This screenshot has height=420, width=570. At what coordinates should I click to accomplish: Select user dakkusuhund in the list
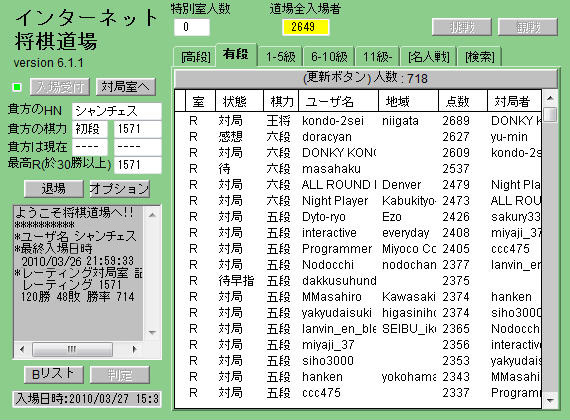coord(339,281)
